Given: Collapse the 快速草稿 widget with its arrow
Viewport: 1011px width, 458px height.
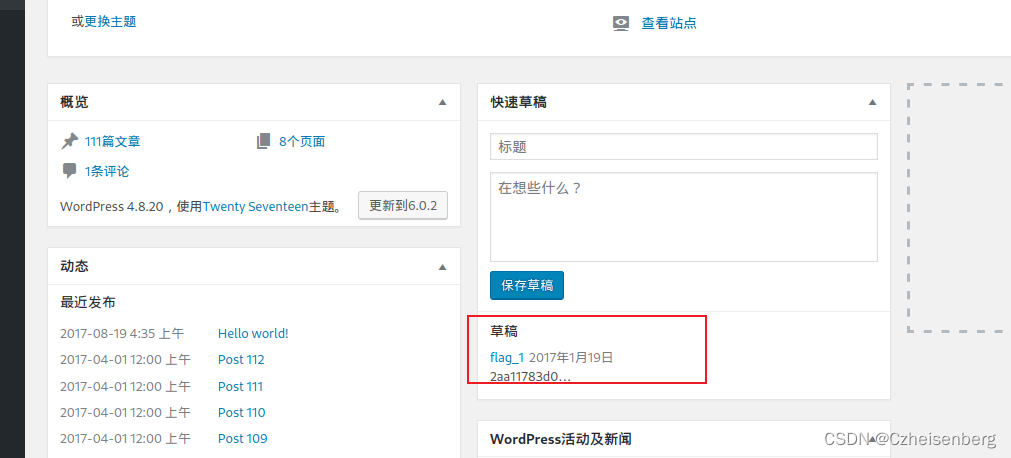Looking at the screenshot, I should (x=872, y=102).
